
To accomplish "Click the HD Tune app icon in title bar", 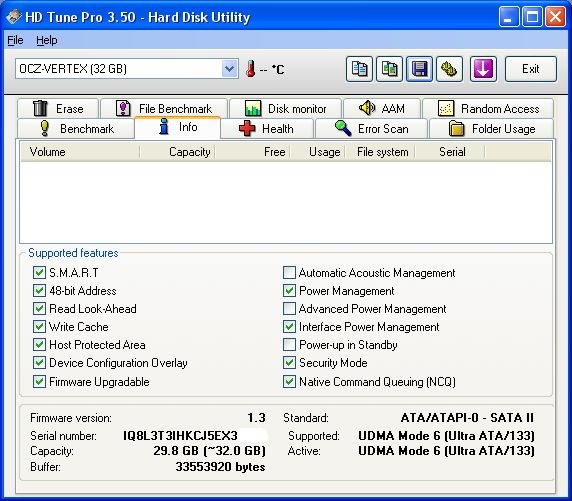I will 13,17.
